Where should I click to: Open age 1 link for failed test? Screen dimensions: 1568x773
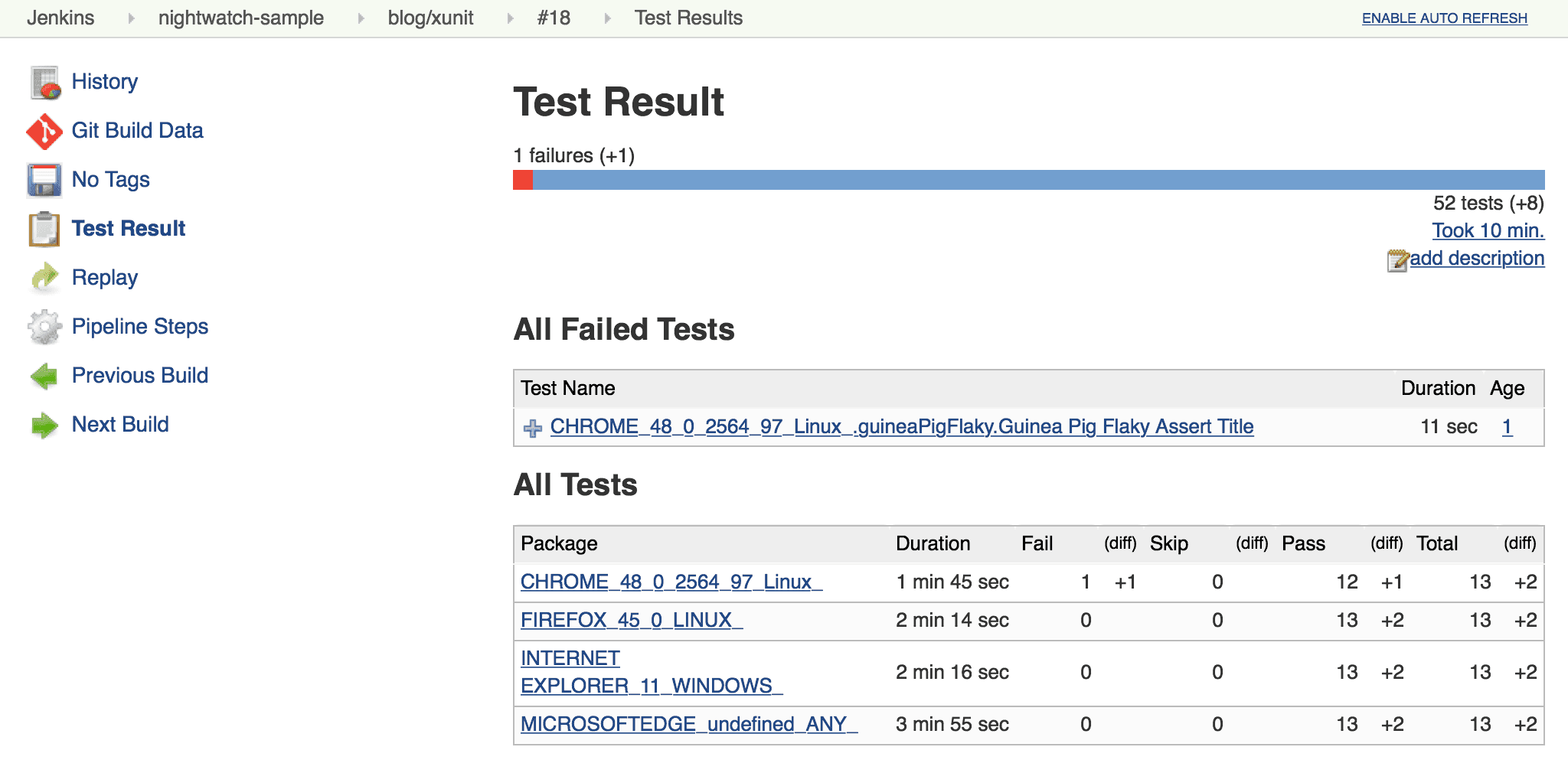(x=1510, y=427)
